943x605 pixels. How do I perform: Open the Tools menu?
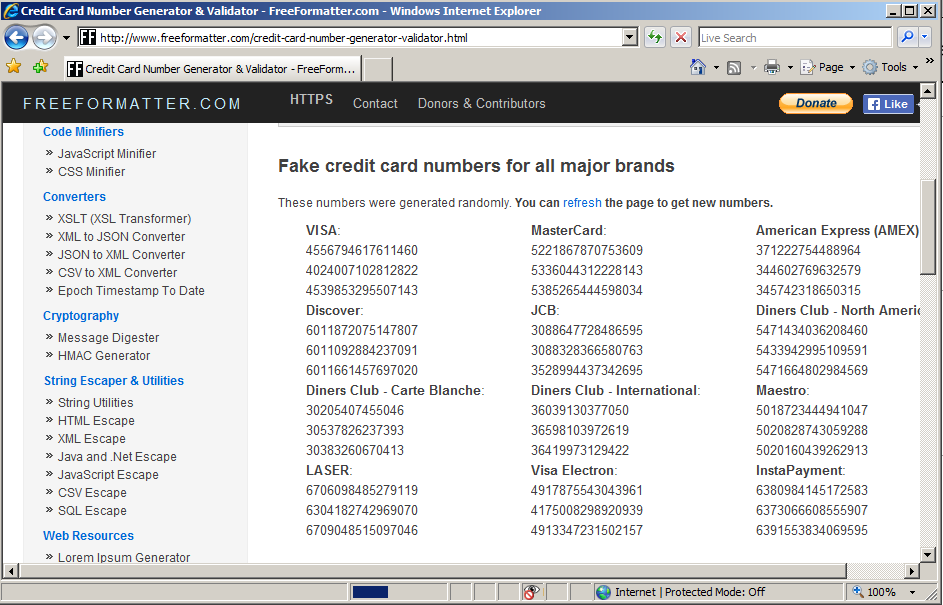890,67
